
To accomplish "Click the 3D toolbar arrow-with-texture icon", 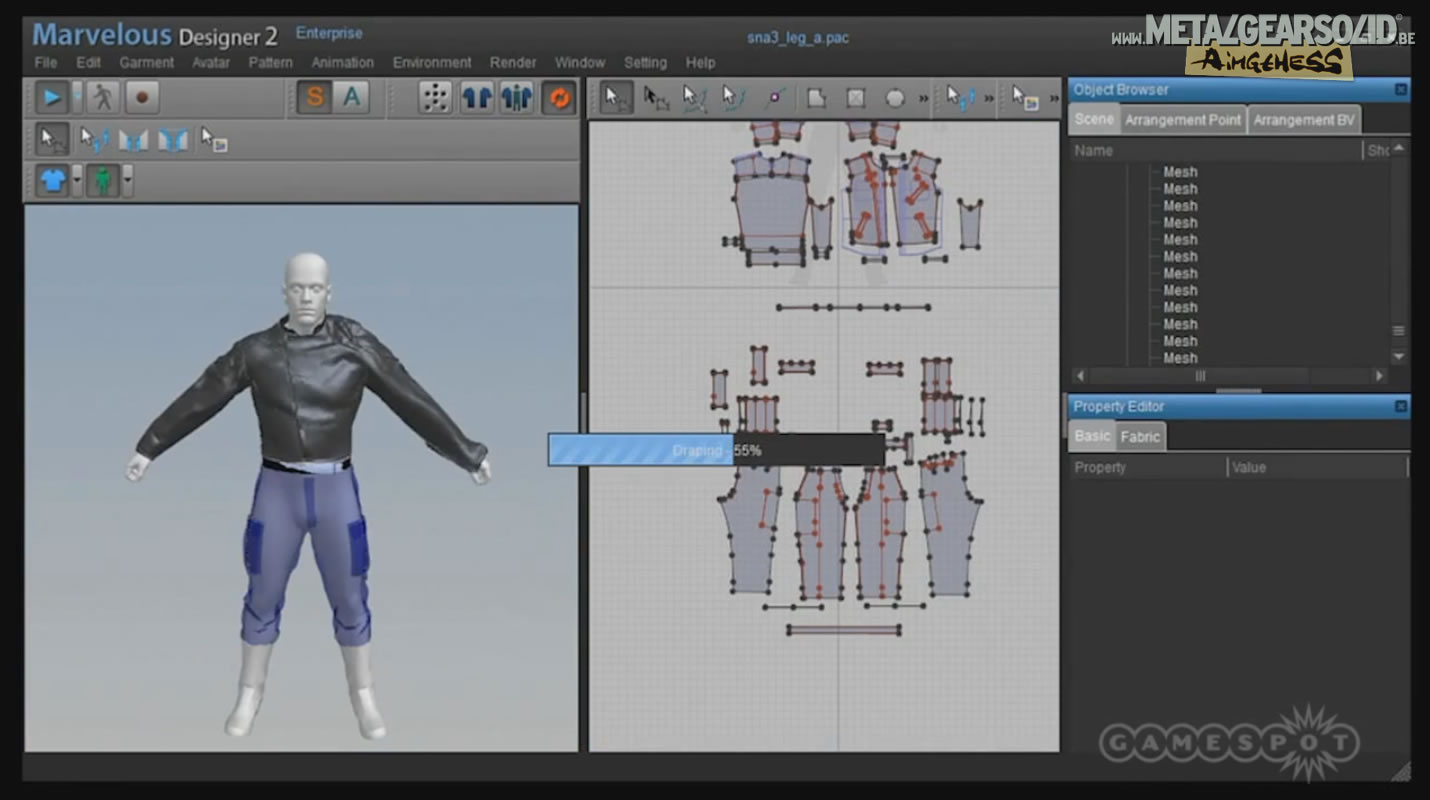I will (213, 139).
